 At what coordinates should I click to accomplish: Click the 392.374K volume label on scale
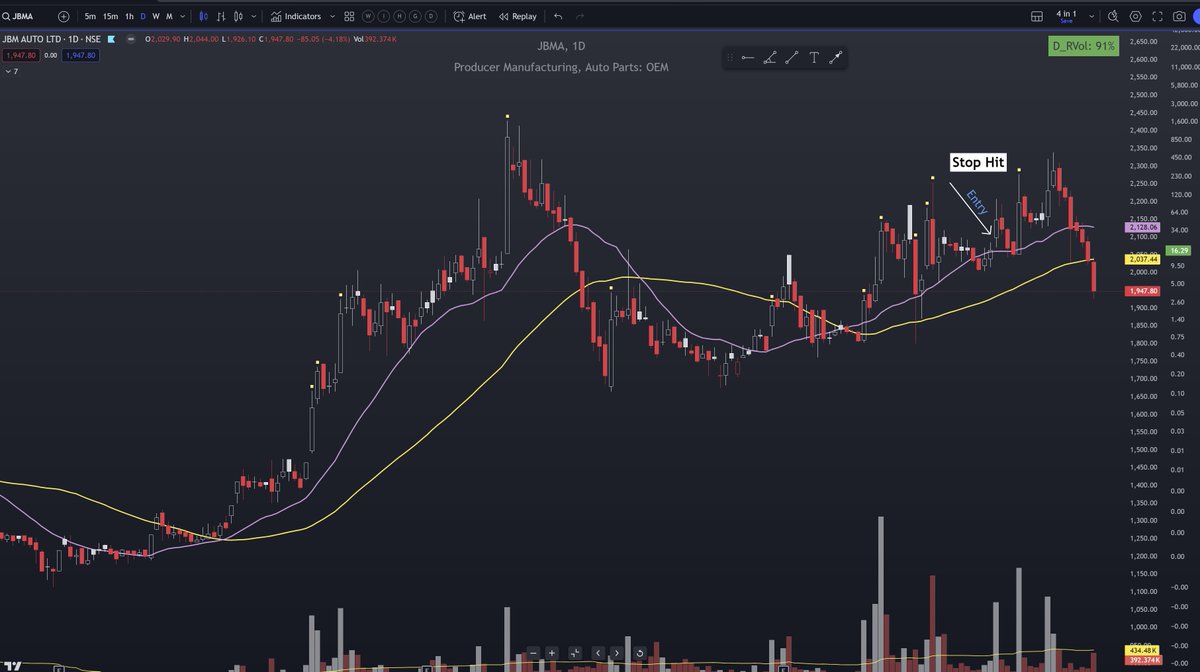coord(1144,661)
